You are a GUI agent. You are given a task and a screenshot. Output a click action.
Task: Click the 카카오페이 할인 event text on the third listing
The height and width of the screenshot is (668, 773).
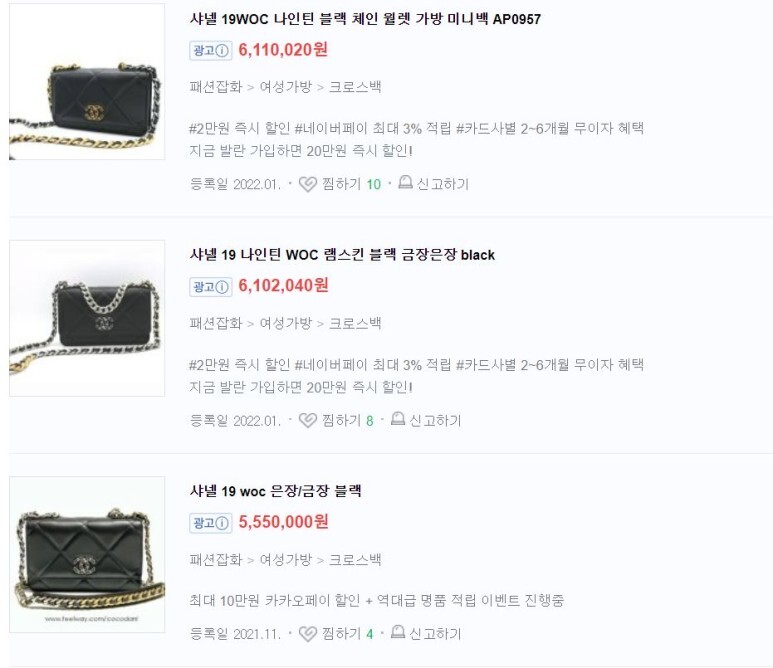point(313,600)
